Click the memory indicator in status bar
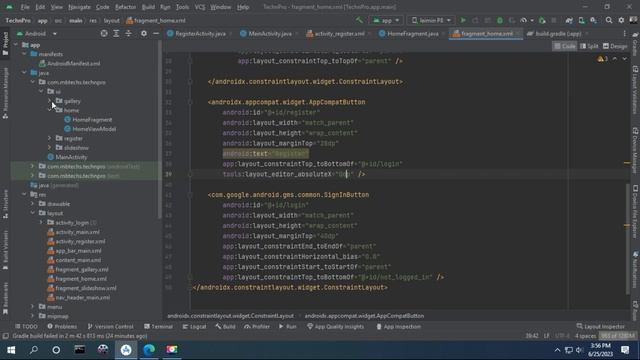This screenshot has height=360, width=640. [x=618, y=336]
